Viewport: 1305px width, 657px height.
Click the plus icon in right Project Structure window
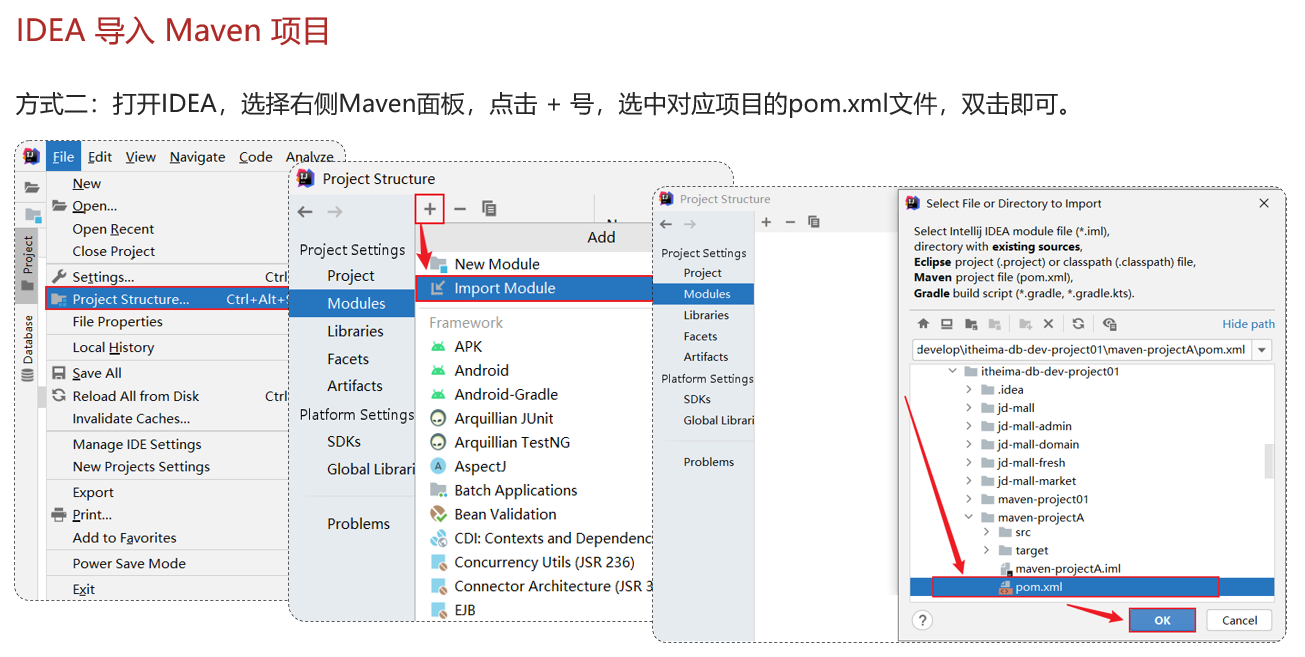[x=767, y=222]
